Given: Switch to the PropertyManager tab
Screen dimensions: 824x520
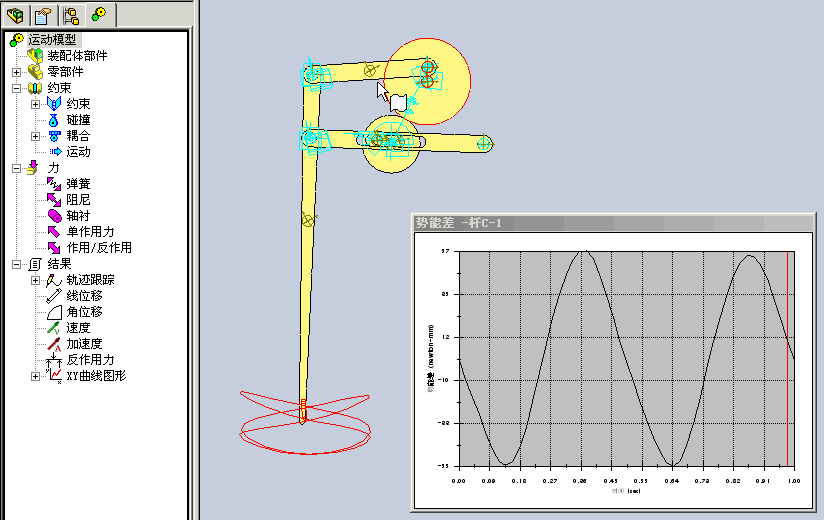Looking at the screenshot, I should [x=43, y=15].
